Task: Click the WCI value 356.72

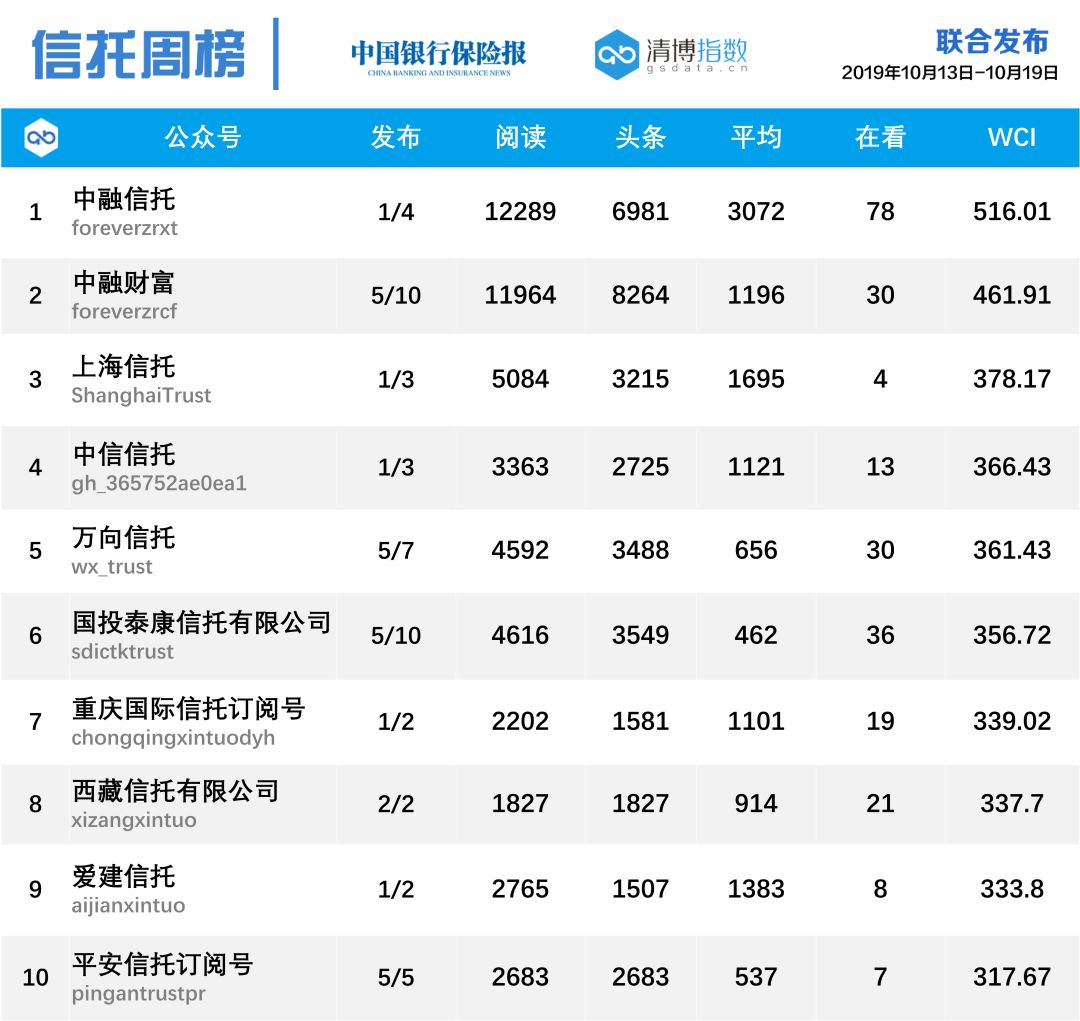Action: tap(1012, 635)
